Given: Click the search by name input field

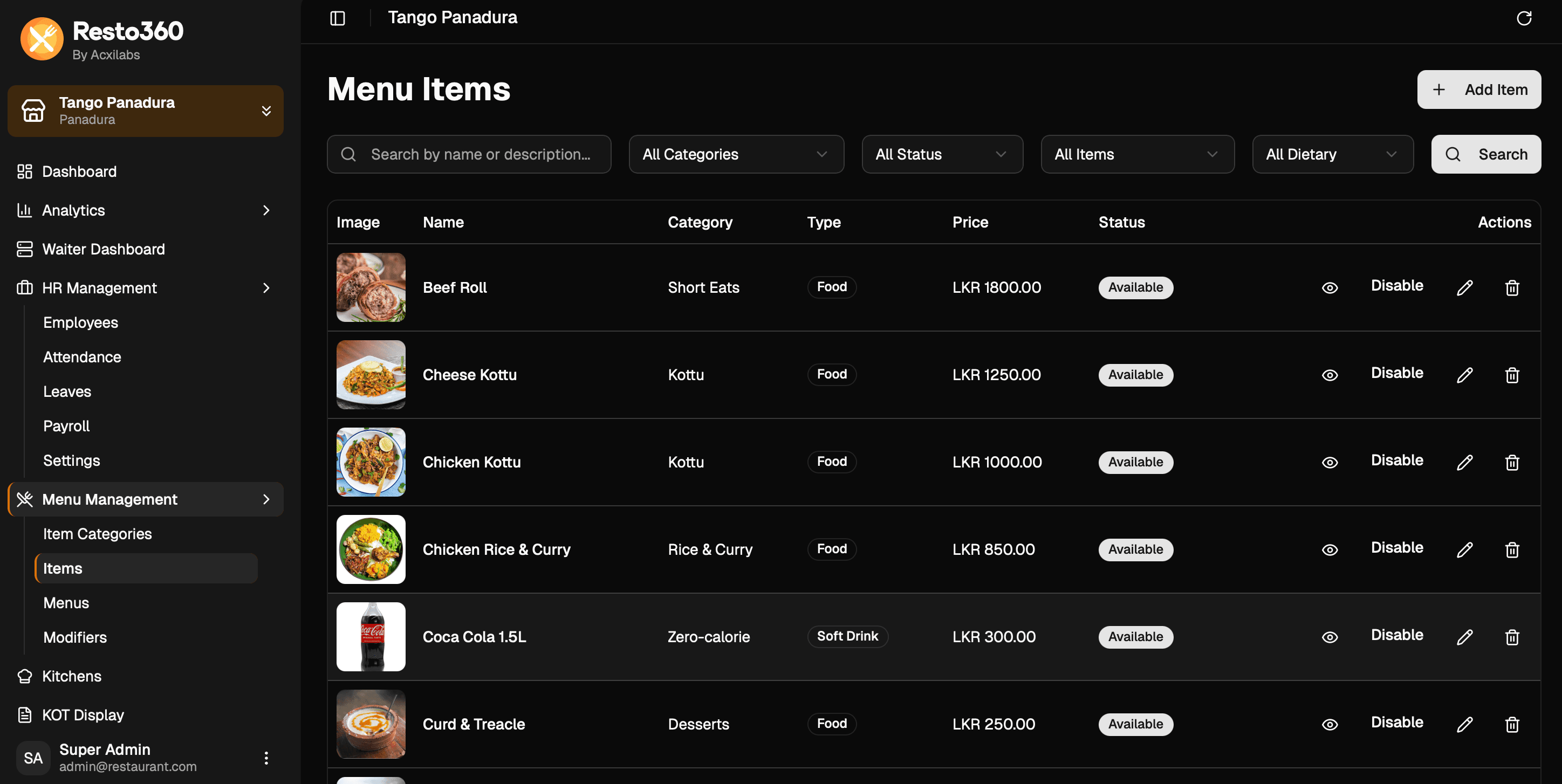Looking at the screenshot, I should [x=480, y=154].
